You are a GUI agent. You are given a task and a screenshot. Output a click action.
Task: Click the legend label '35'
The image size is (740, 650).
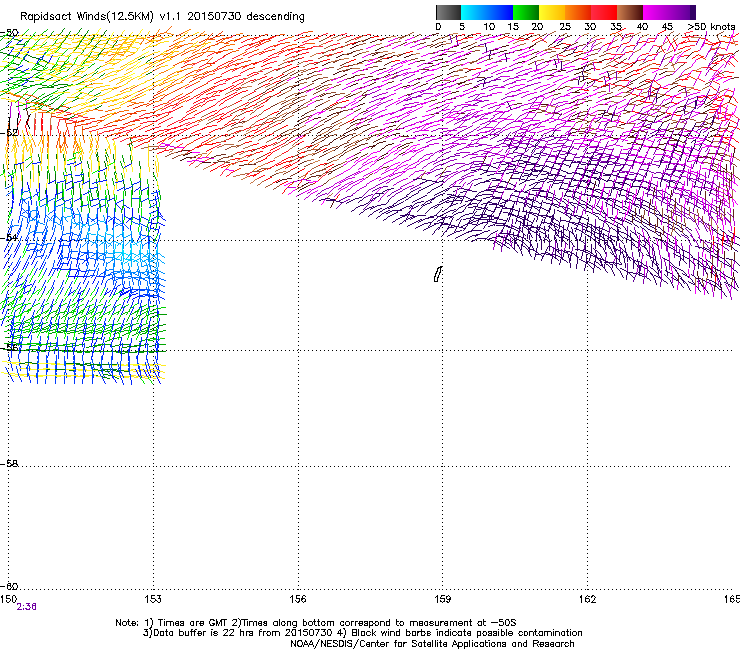click(x=616, y=27)
